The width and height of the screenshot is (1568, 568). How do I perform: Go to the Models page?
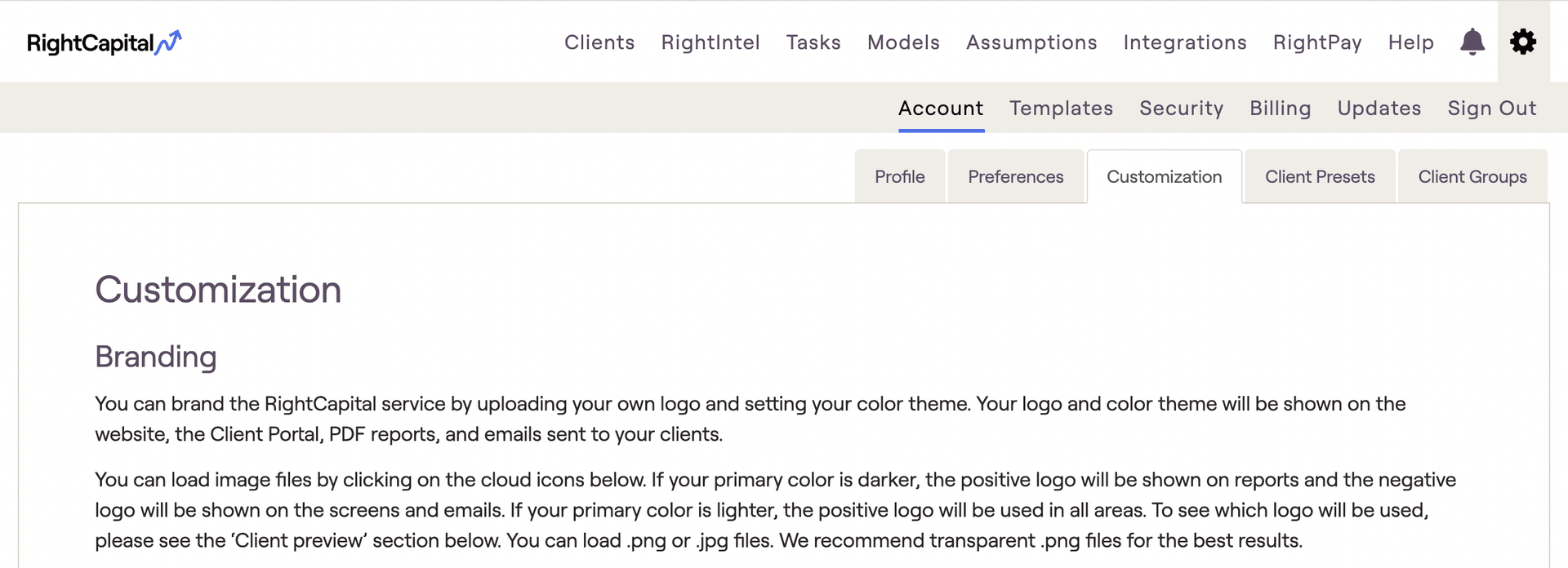click(x=903, y=42)
